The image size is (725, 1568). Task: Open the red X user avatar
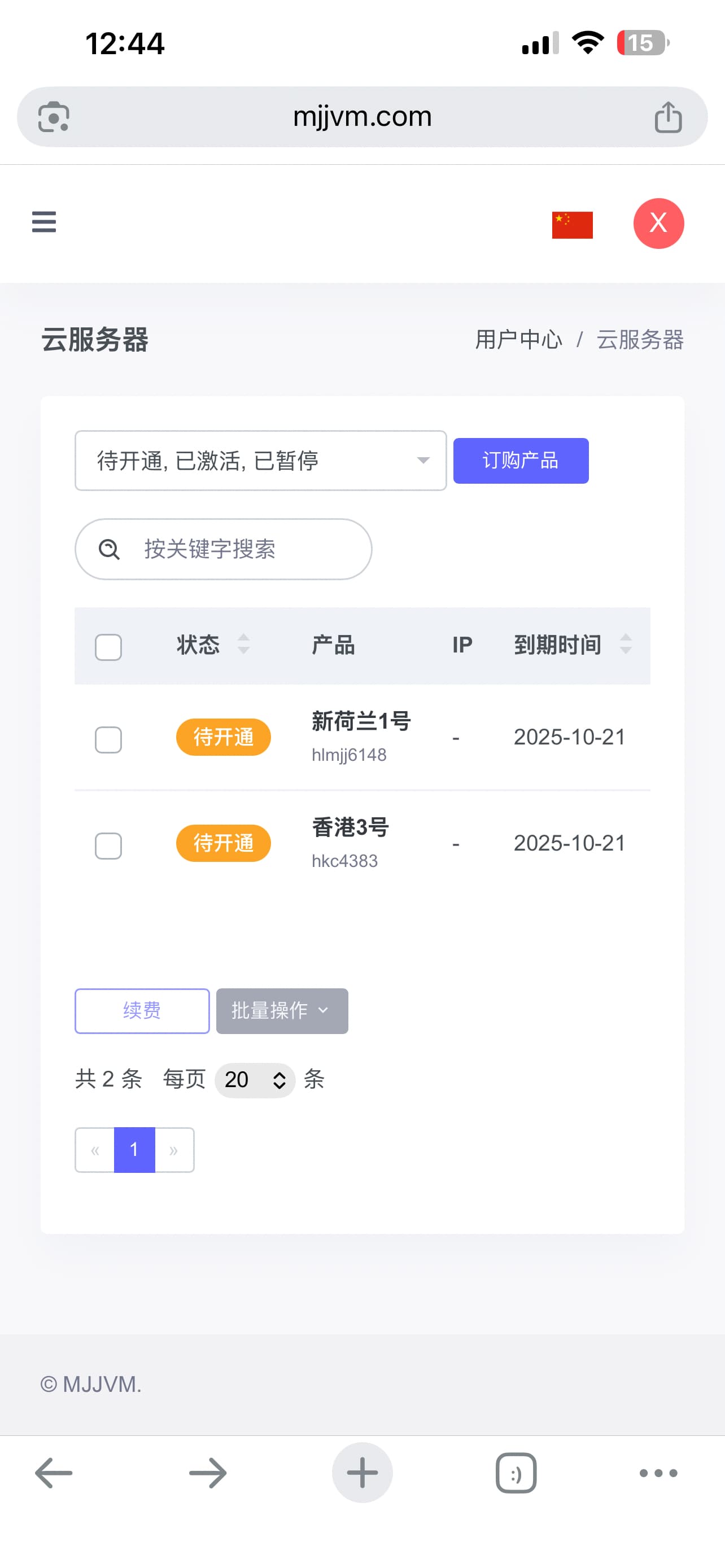(x=658, y=224)
